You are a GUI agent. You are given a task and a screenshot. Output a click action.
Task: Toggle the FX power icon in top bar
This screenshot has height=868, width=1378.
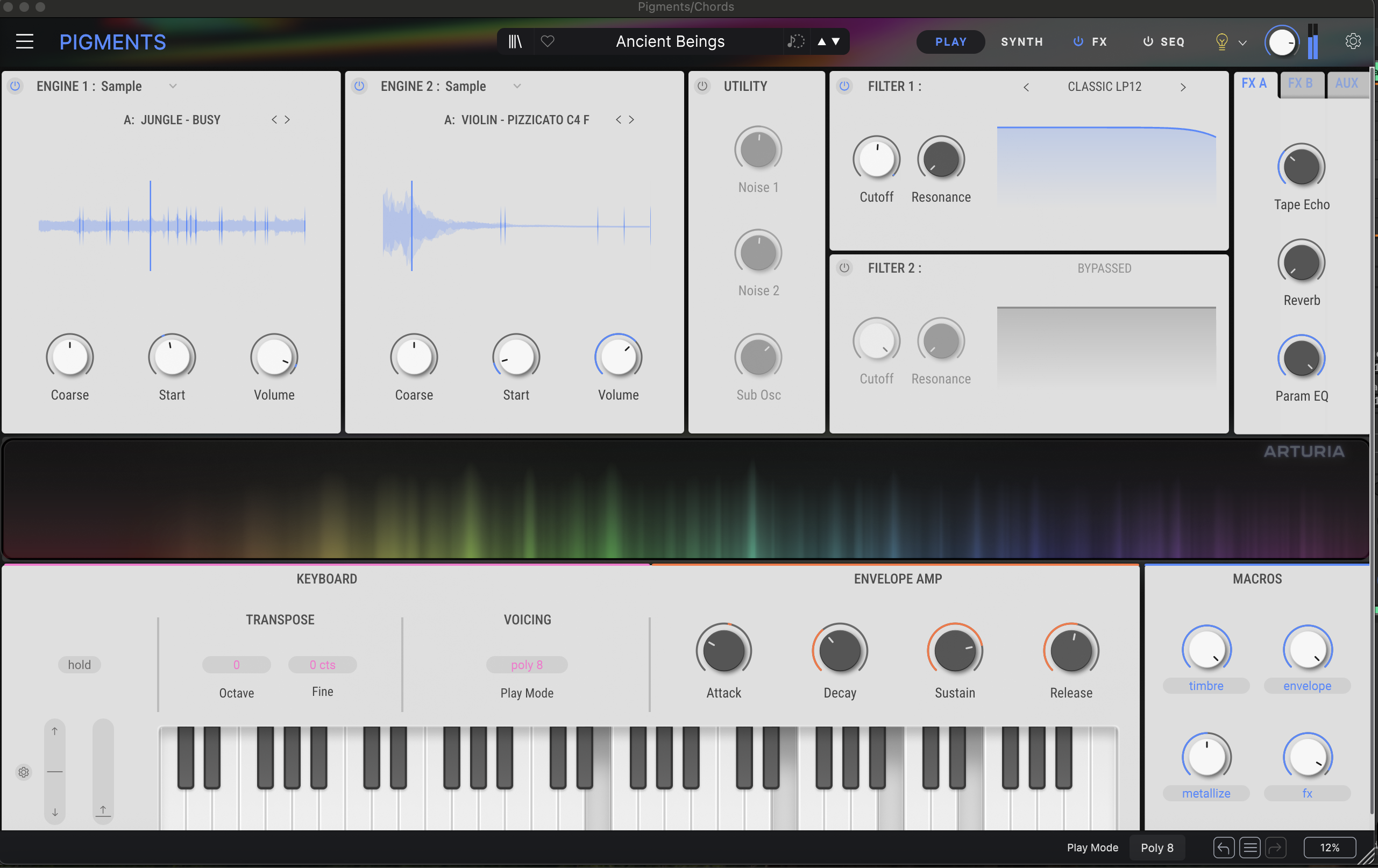(x=1078, y=41)
